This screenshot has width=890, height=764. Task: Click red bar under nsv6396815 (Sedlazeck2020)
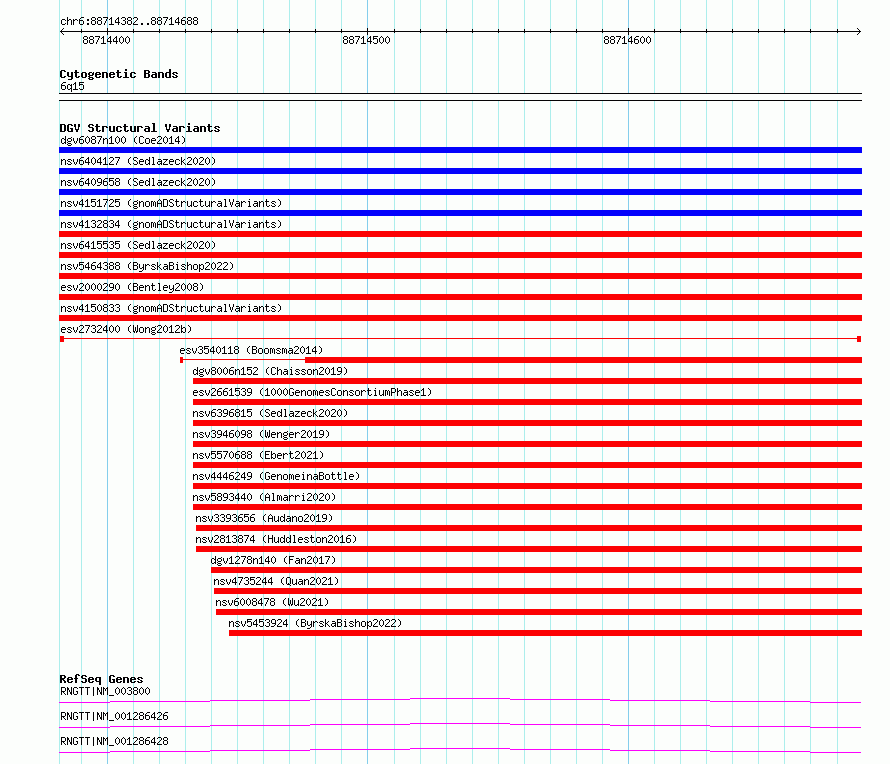point(527,423)
